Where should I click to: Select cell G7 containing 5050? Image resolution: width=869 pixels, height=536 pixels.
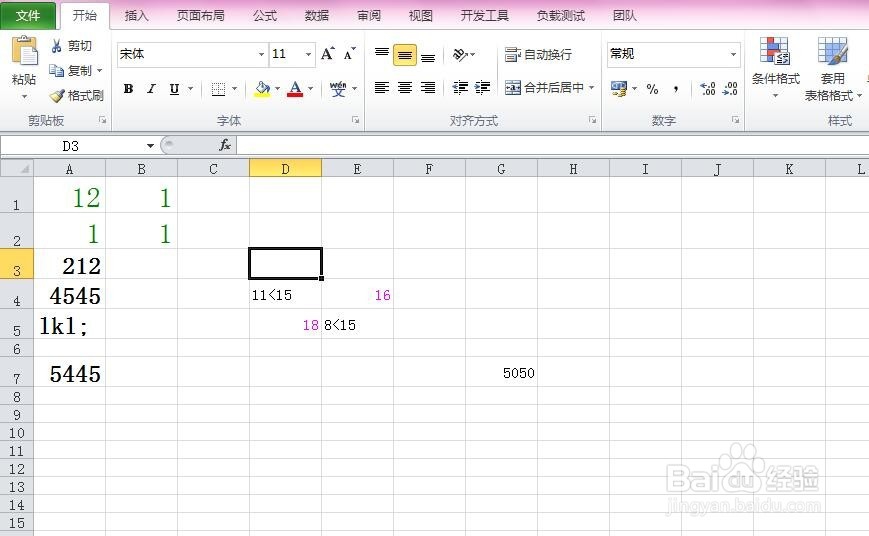(501, 372)
